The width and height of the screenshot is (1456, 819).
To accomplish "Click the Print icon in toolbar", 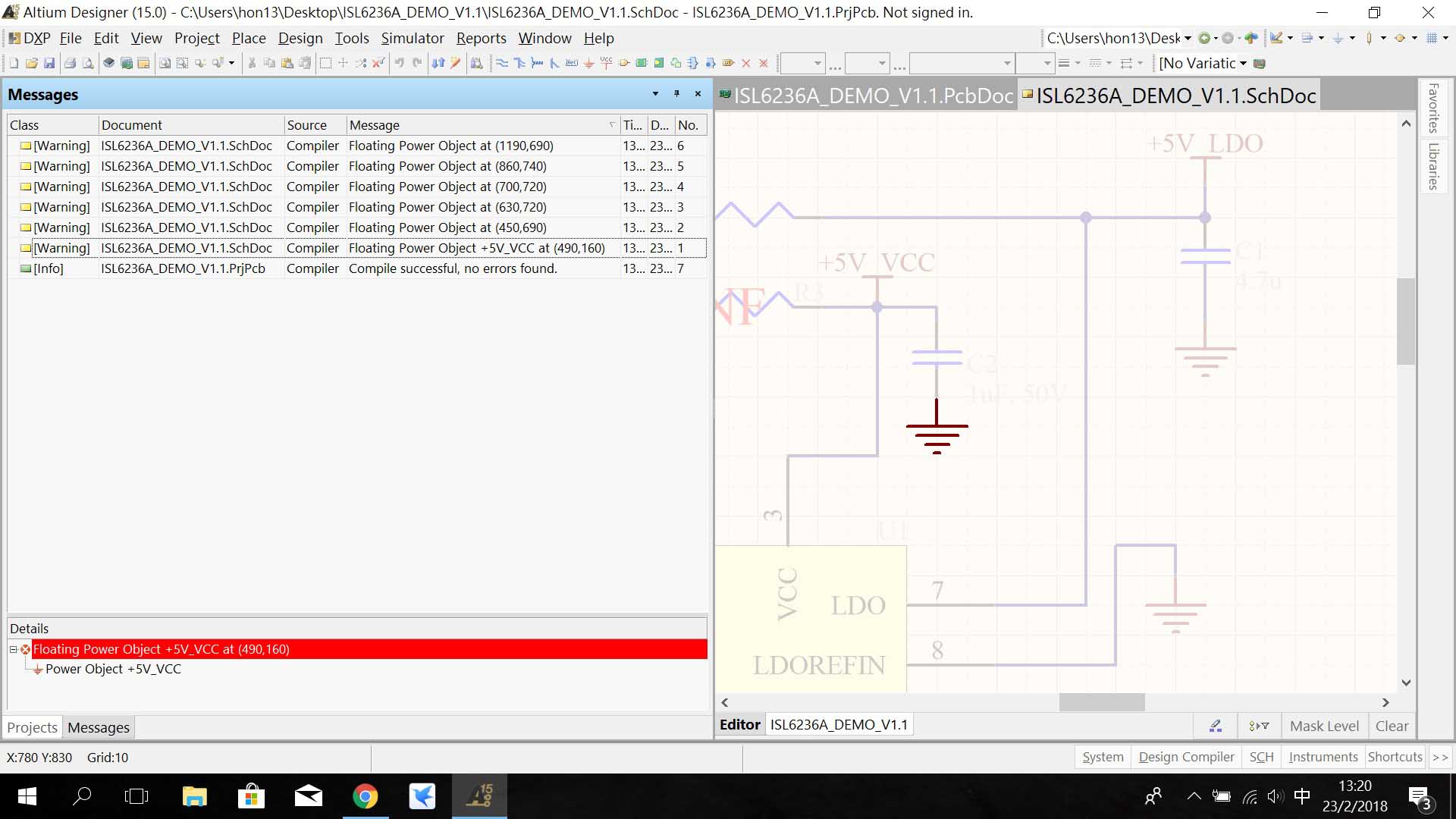I will (70, 64).
